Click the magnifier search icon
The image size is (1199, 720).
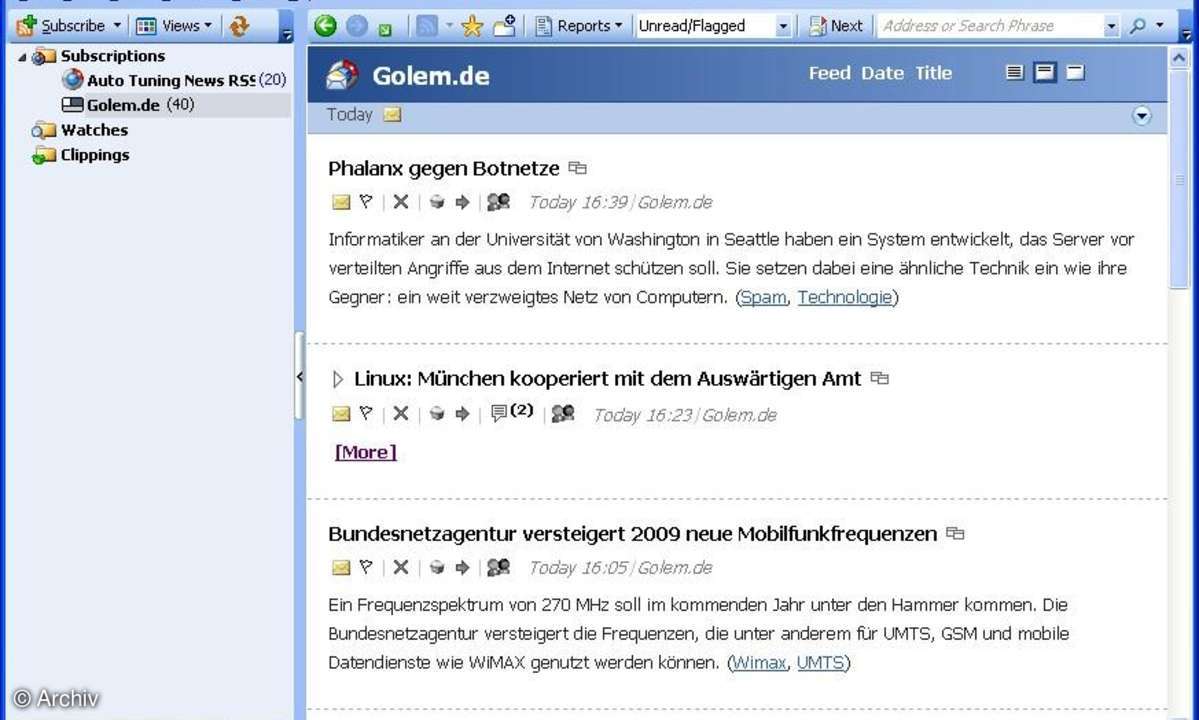1138,26
